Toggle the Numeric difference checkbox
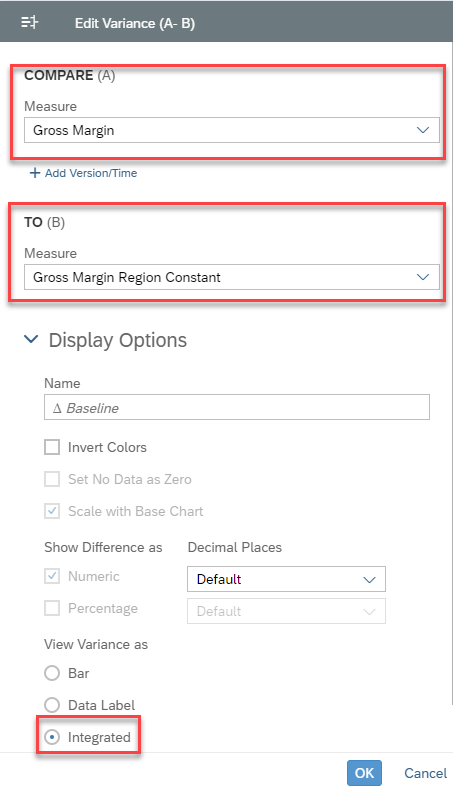The width and height of the screenshot is (453, 791). 52,576
